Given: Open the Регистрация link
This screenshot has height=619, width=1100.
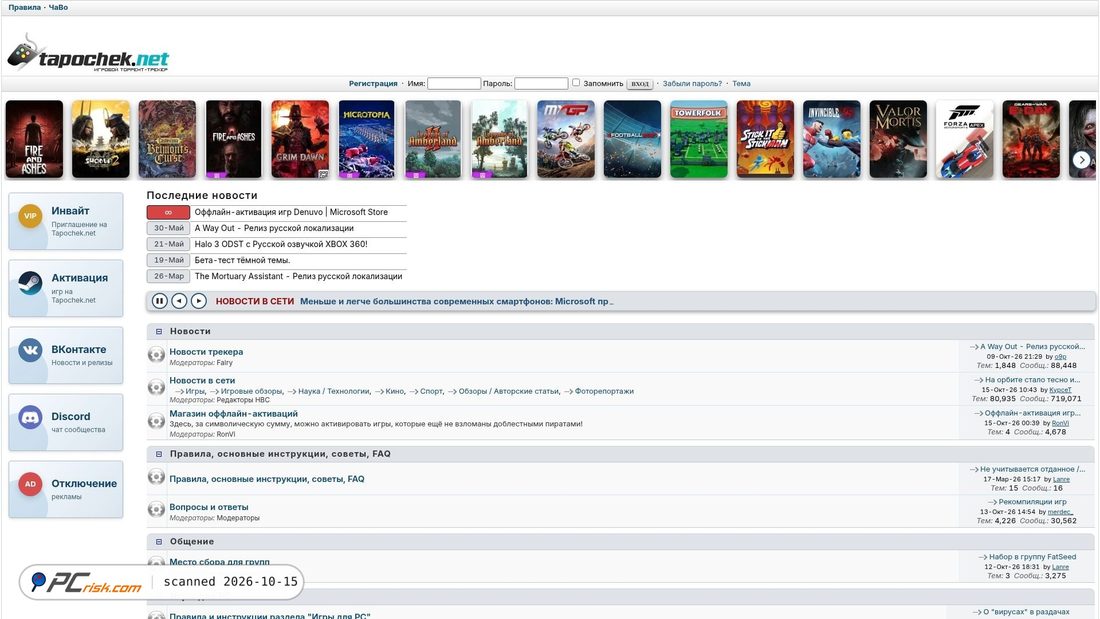Looking at the screenshot, I should pos(373,84).
